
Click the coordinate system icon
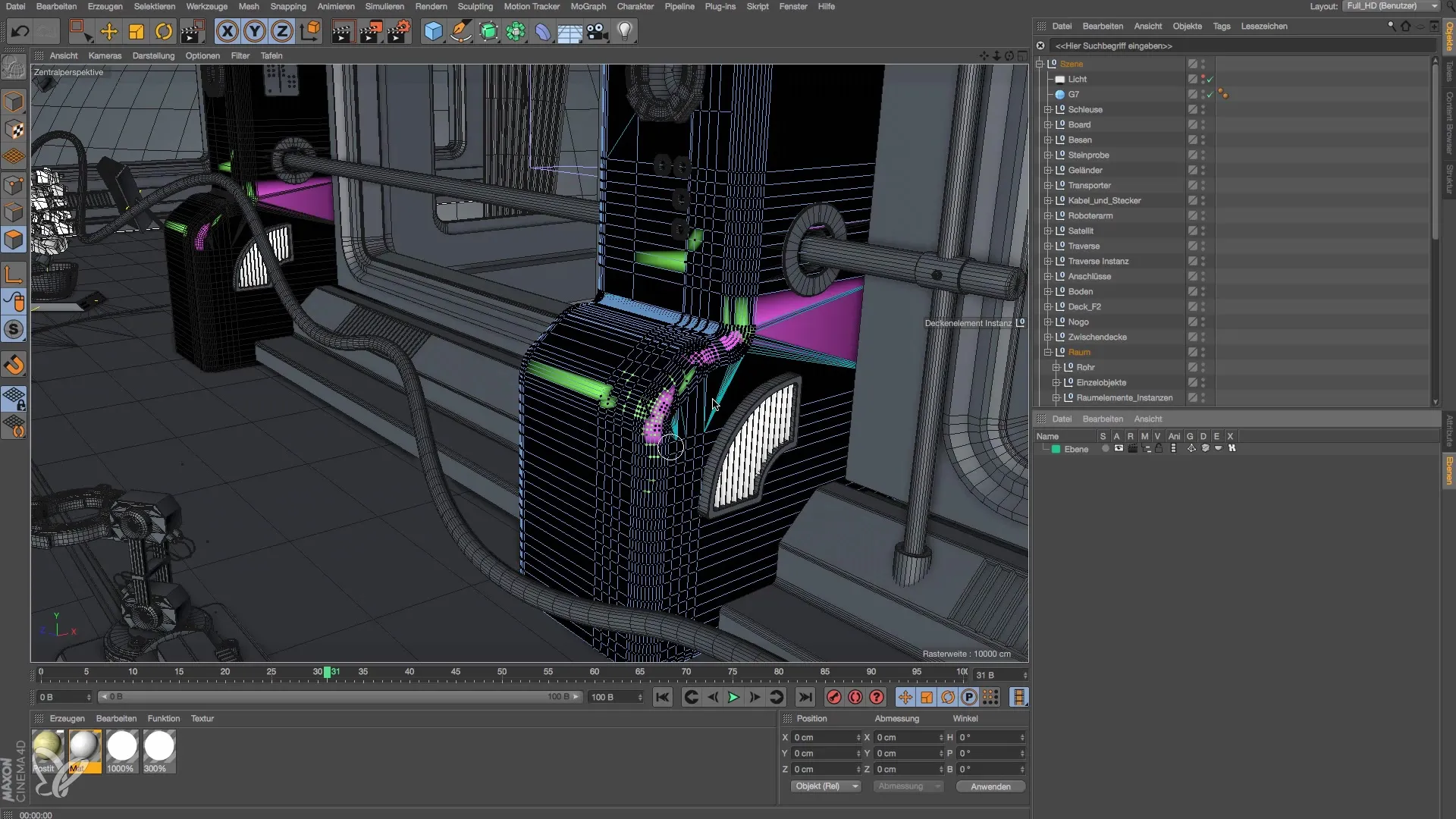(x=310, y=31)
